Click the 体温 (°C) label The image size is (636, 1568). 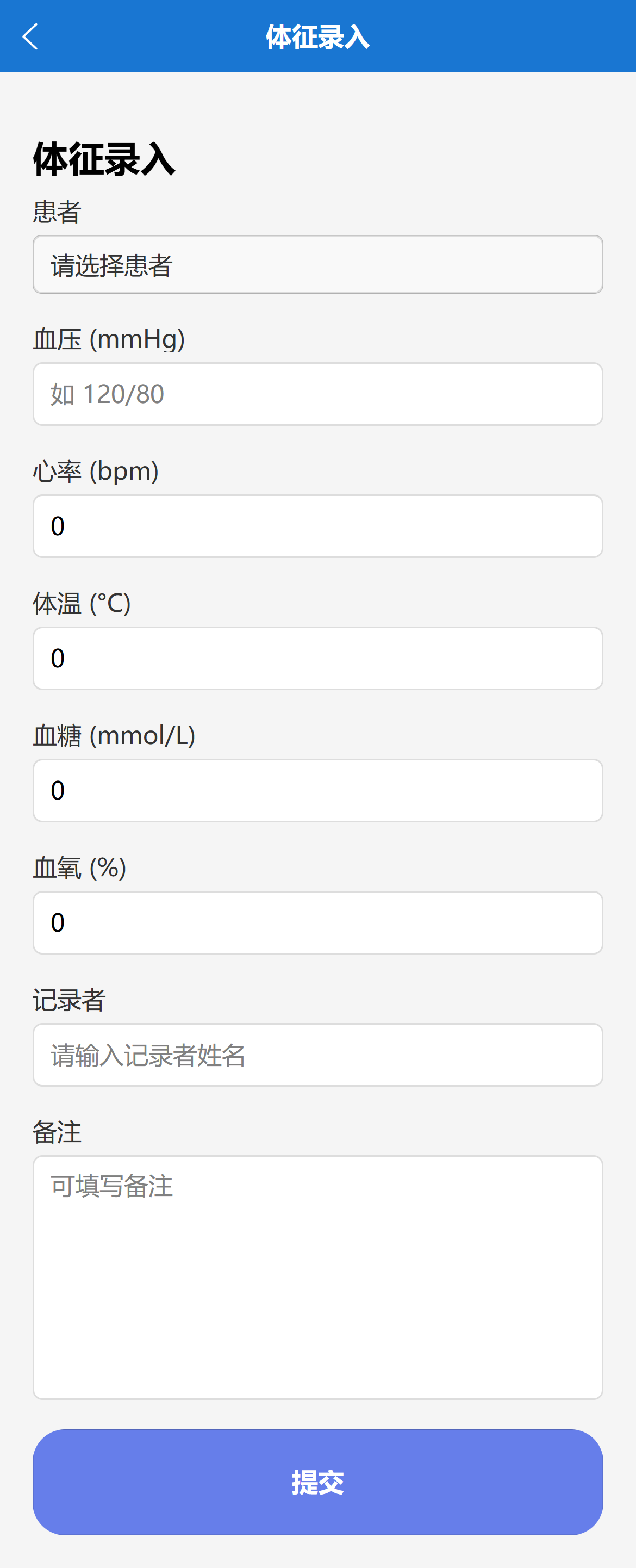coord(82,603)
